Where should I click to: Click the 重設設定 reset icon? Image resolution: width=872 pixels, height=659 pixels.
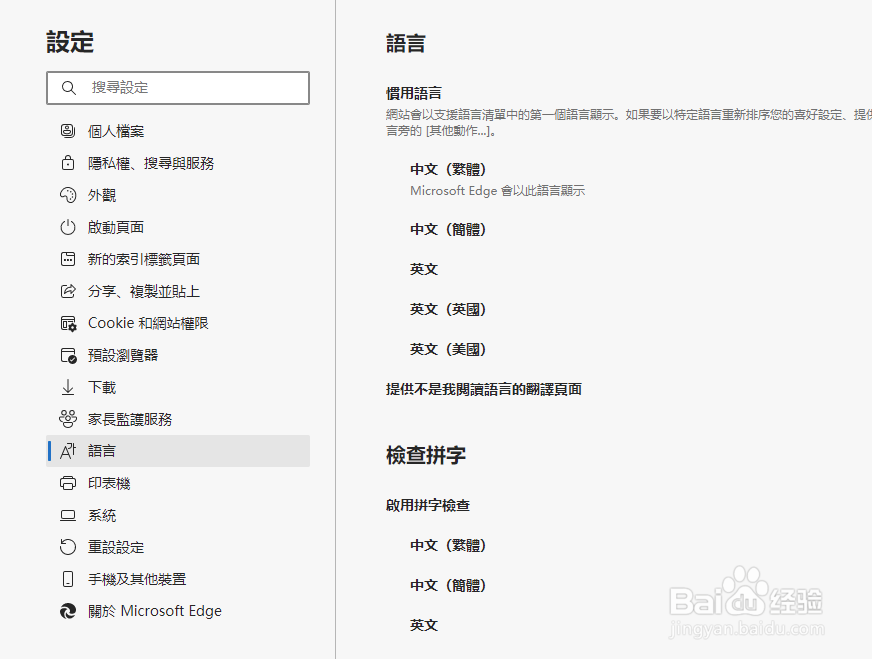click(68, 547)
